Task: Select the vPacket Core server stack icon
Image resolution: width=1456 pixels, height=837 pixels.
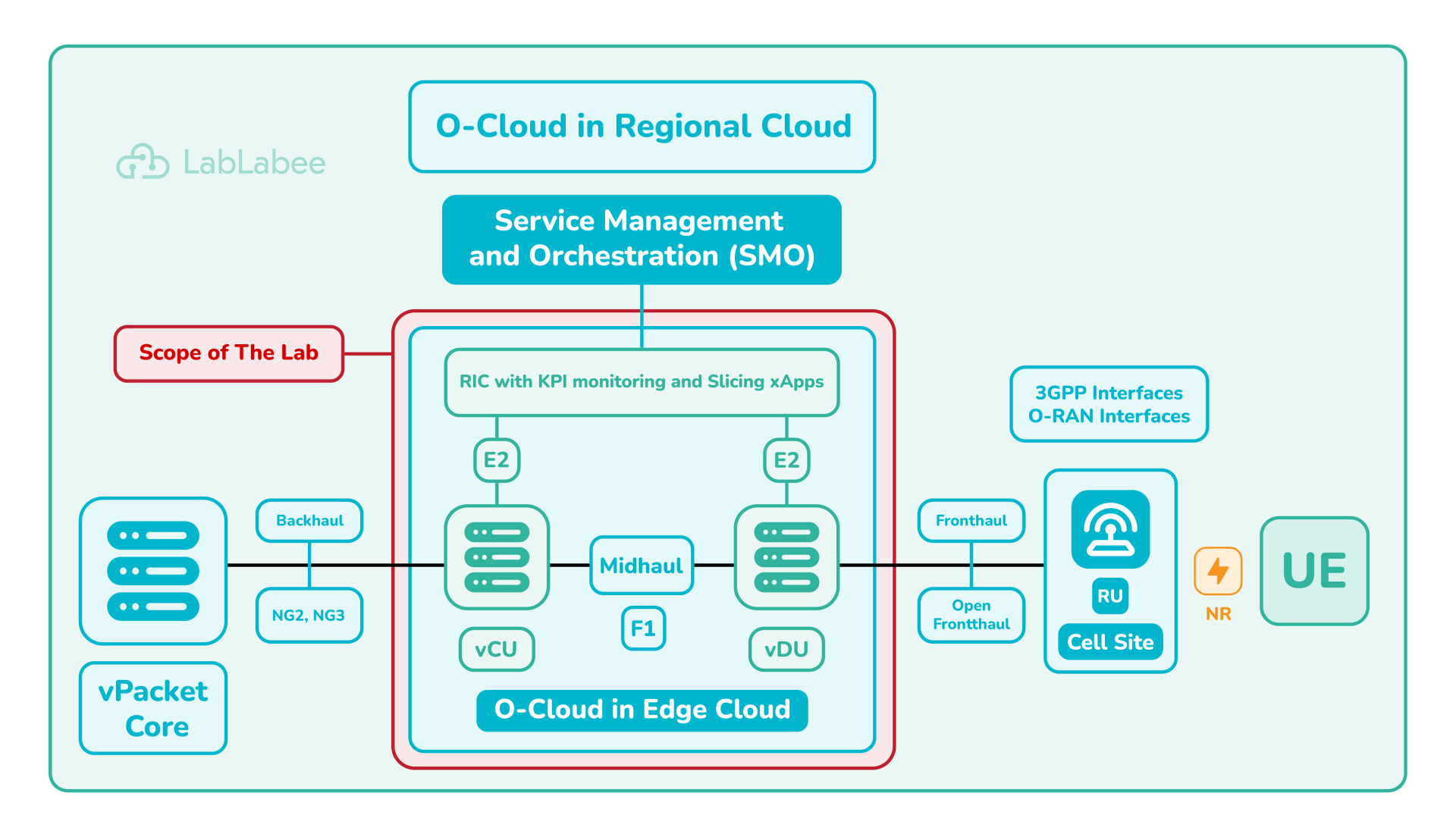Action: click(152, 571)
